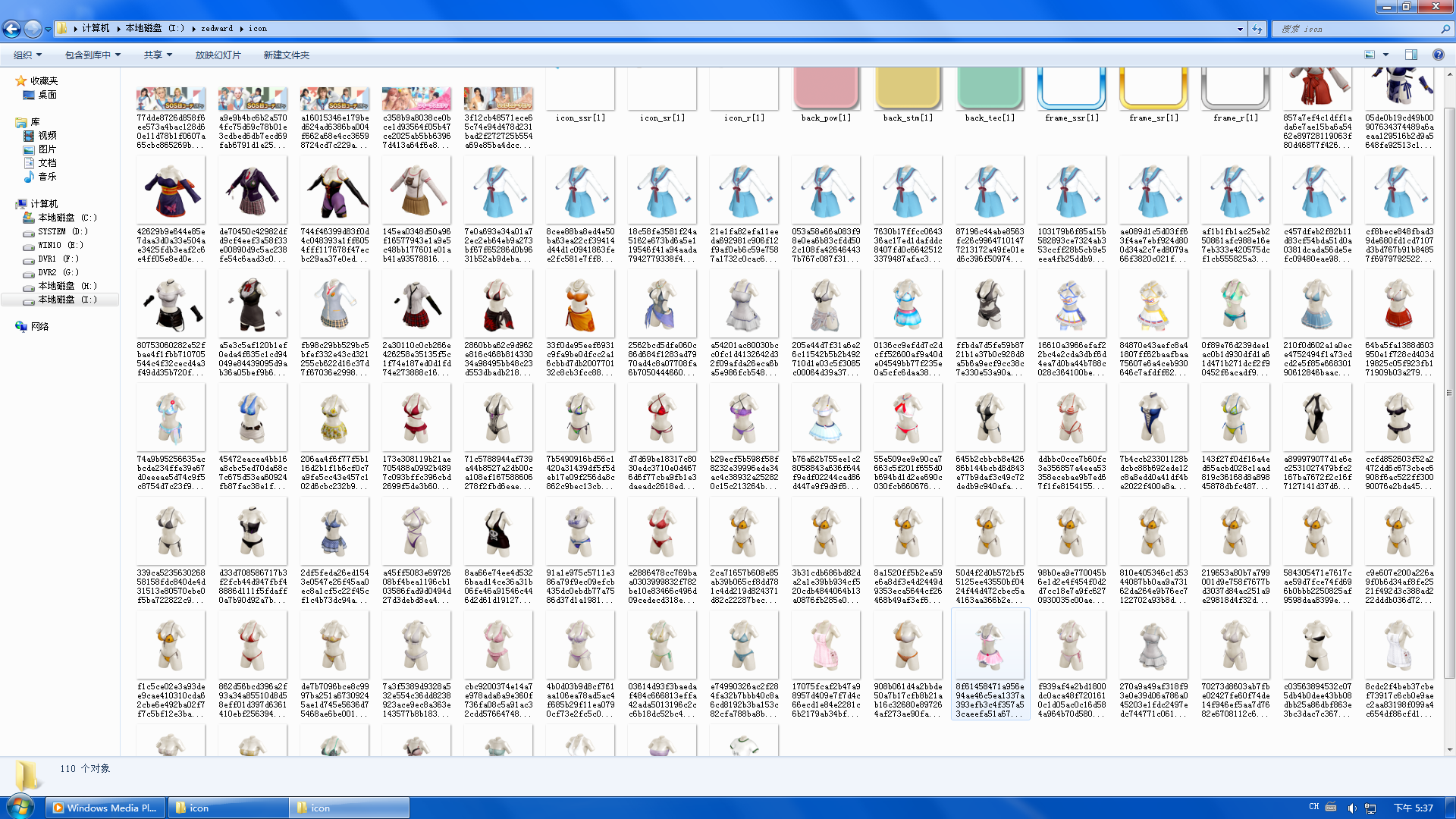Screen dimensions: 1456x819
Task: Change view with the view icon
Action: [1370, 55]
